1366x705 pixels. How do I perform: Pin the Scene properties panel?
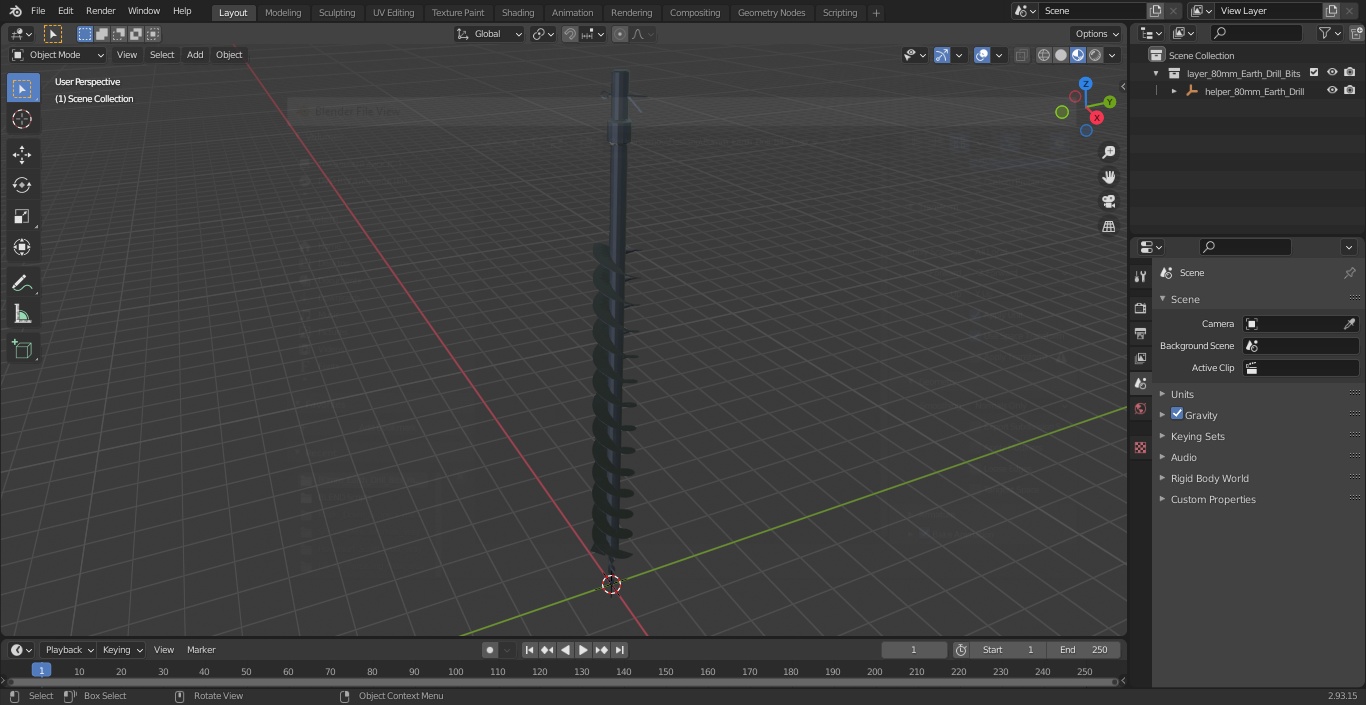[x=1349, y=273]
